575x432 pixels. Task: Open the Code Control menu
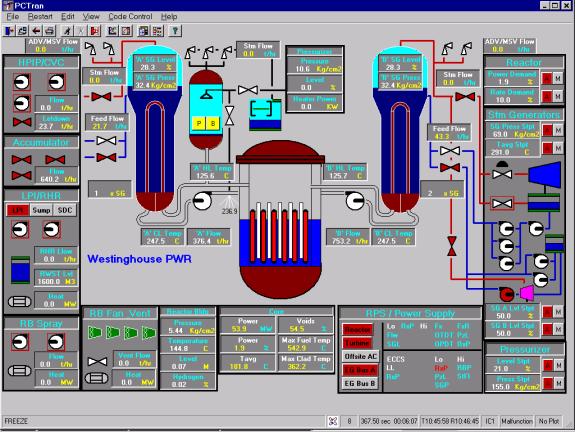[130, 17]
